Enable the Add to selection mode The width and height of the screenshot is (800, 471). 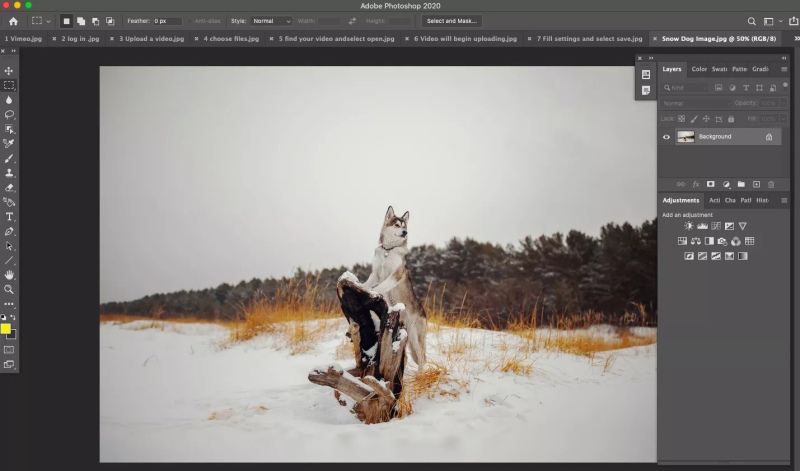point(80,21)
